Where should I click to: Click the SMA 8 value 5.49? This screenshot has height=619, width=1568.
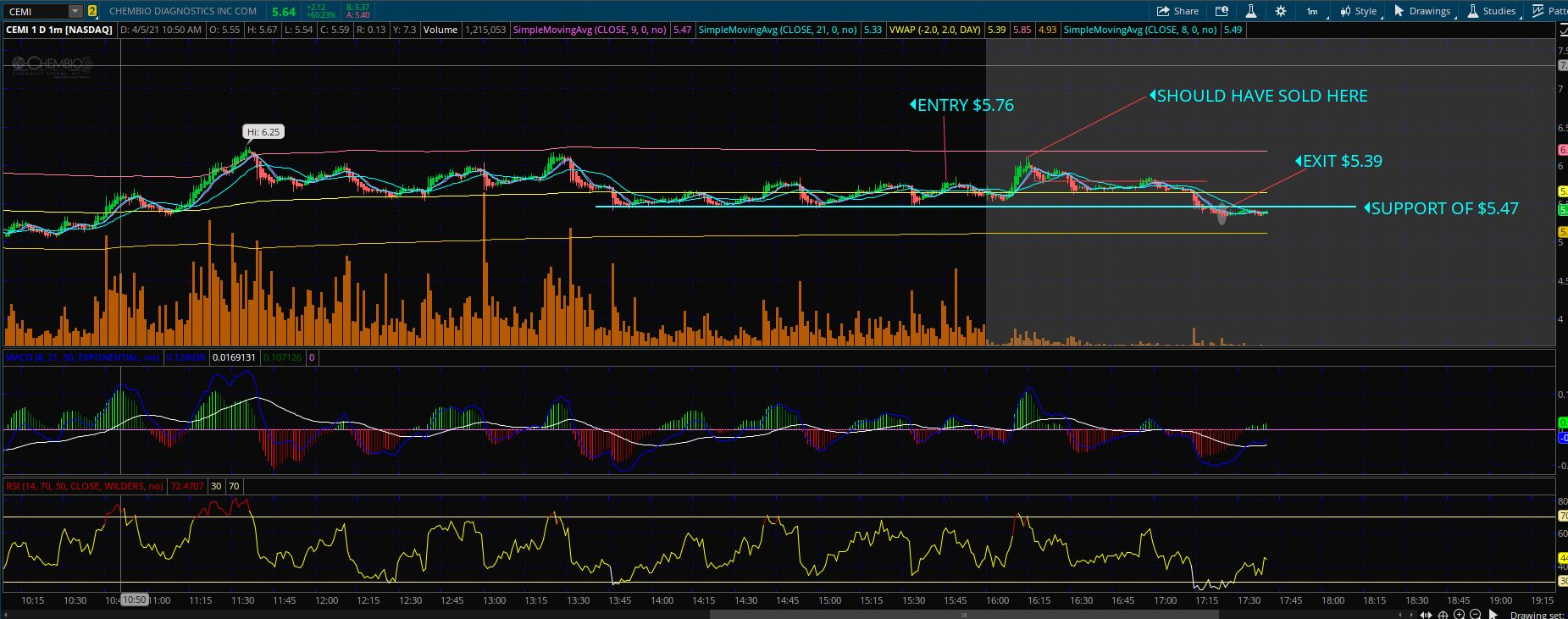click(1233, 30)
